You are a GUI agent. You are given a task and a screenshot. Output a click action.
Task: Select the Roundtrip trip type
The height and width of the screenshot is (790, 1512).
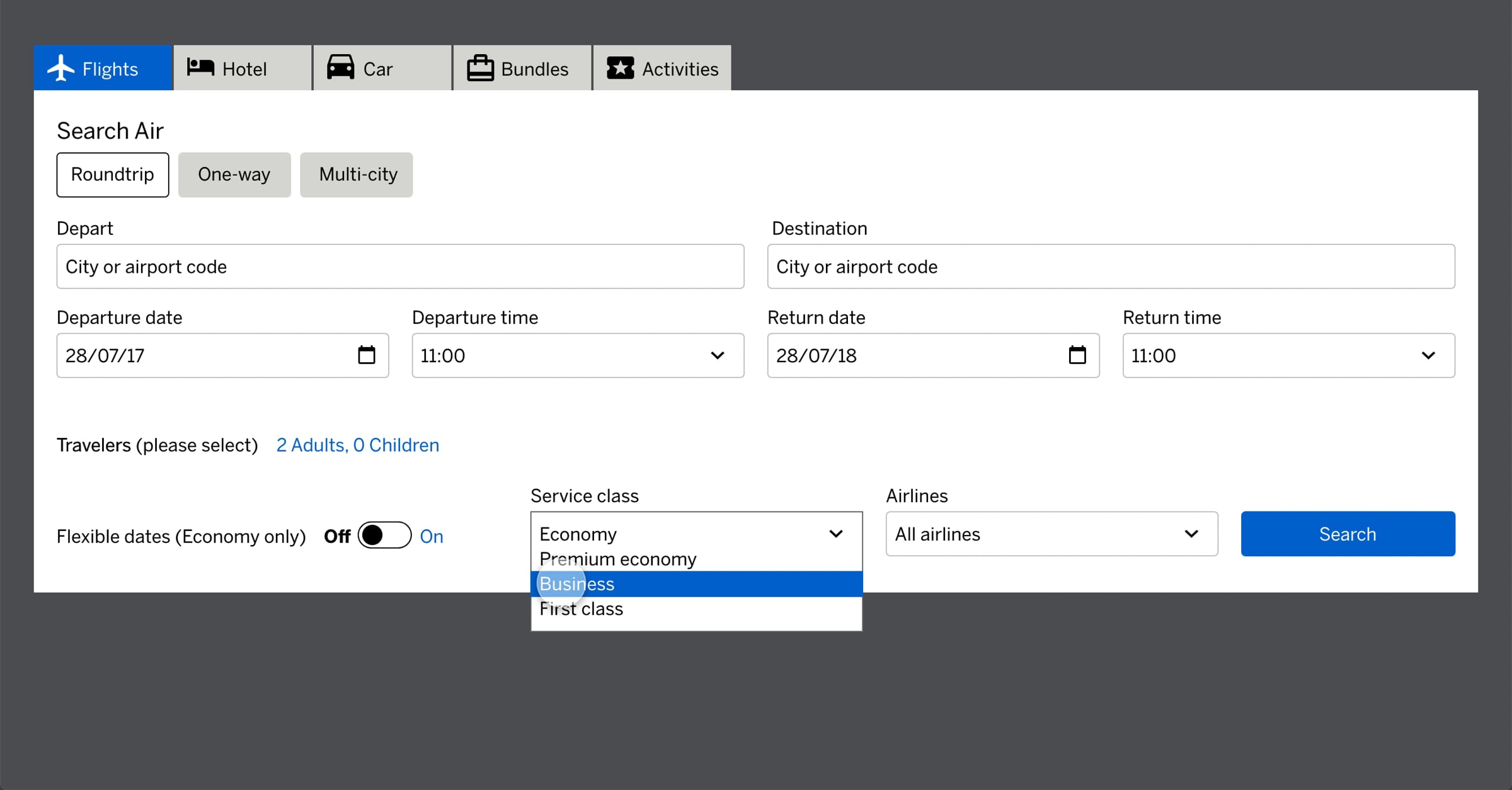pyautogui.click(x=113, y=175)
